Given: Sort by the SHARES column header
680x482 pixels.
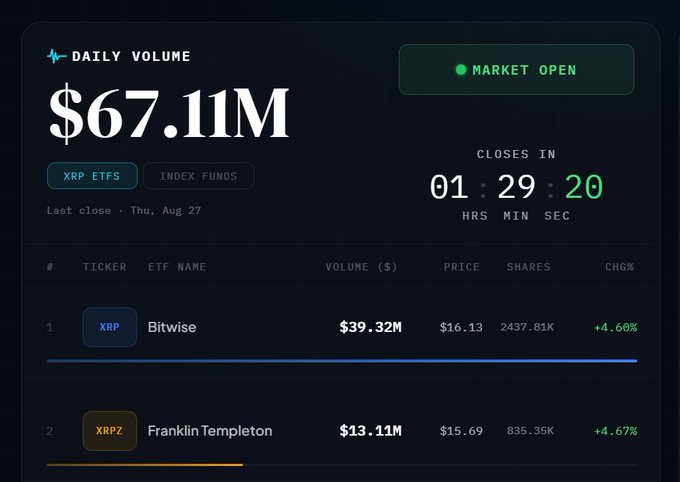Looking at the screenshot, I should (529, 267).
